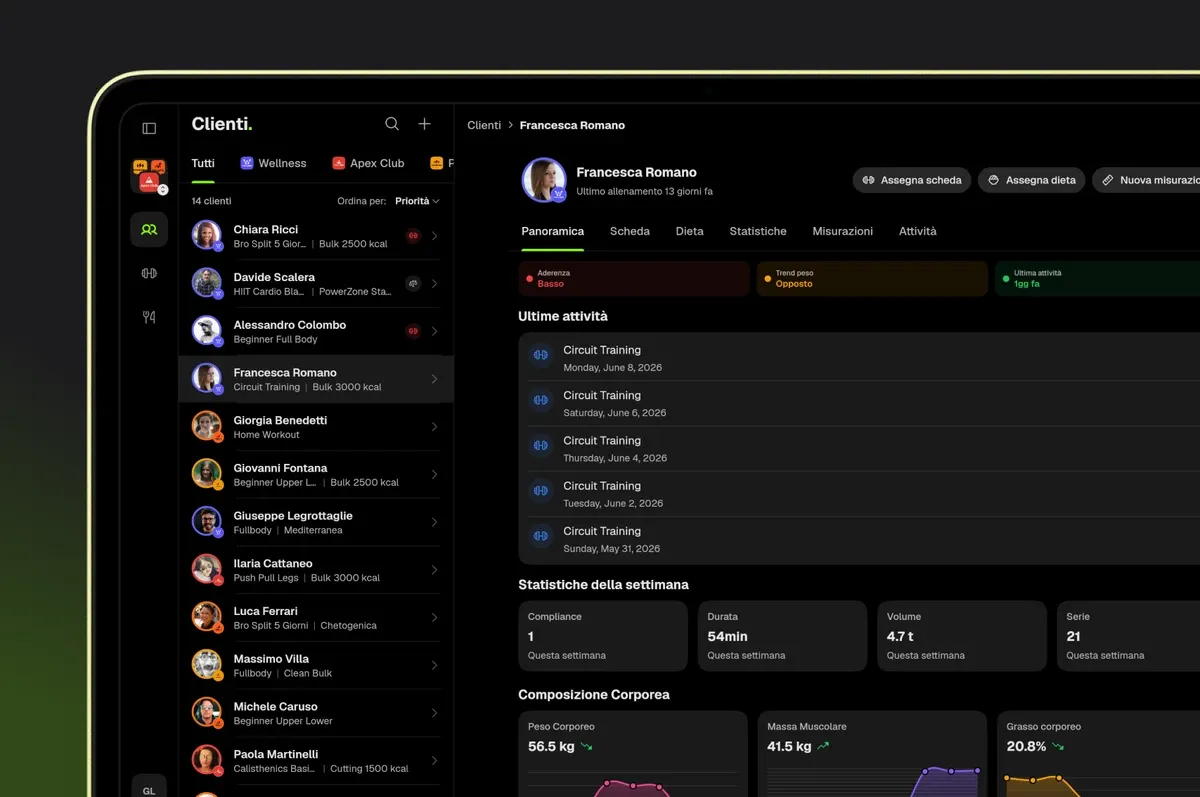
Task: Expand the Giovanni Fontana row chevron
Action: click(x=435, y=474)
